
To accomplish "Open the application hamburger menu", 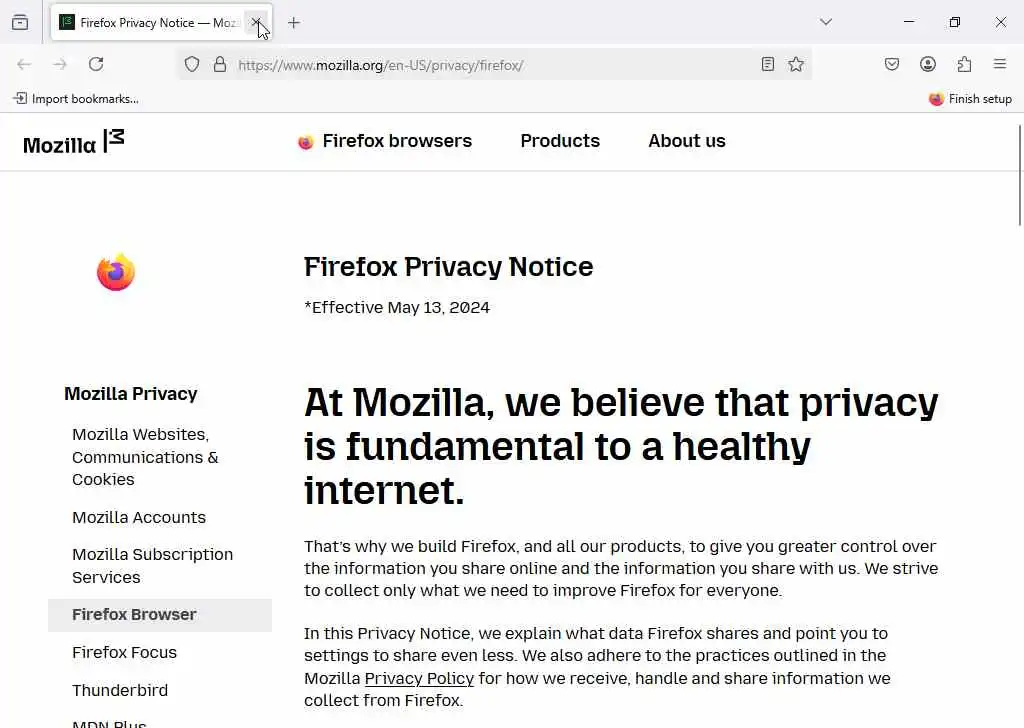I will point(1000,64).
